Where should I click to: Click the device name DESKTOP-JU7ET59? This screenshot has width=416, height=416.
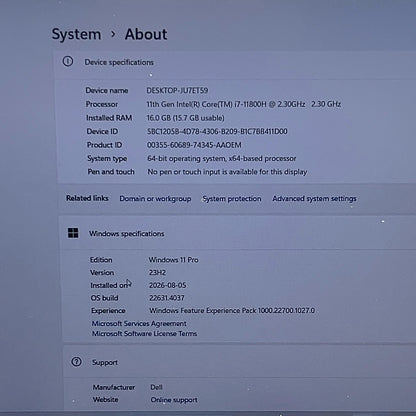click(x=177, y=90)
